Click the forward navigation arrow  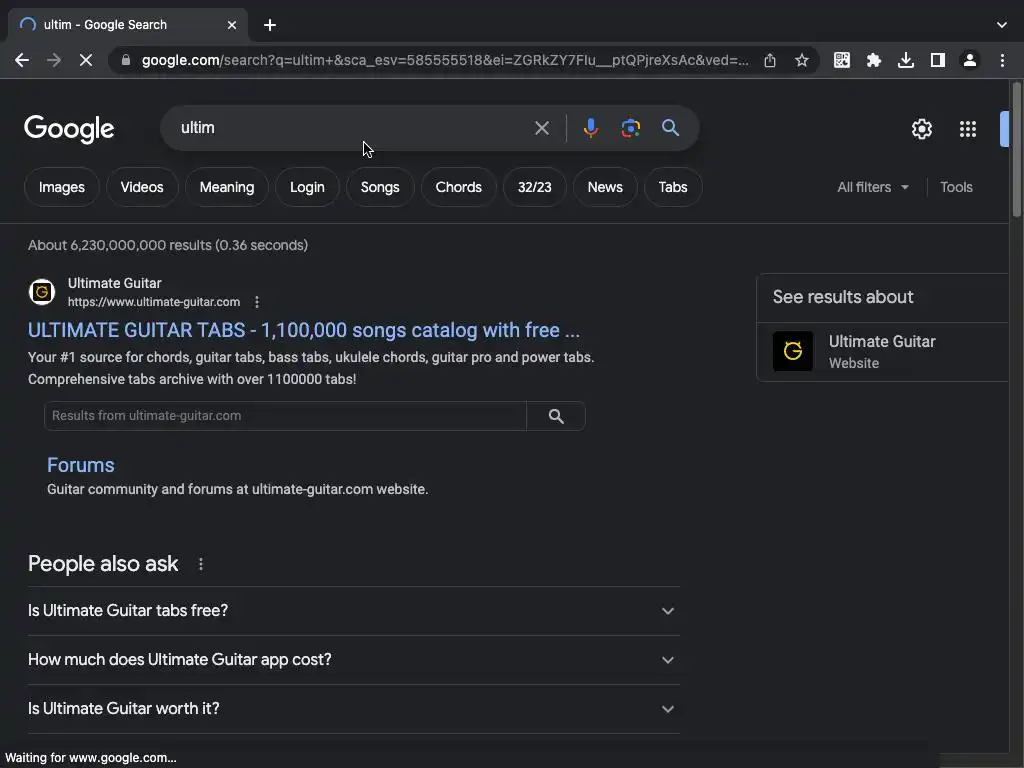[54, 60]
